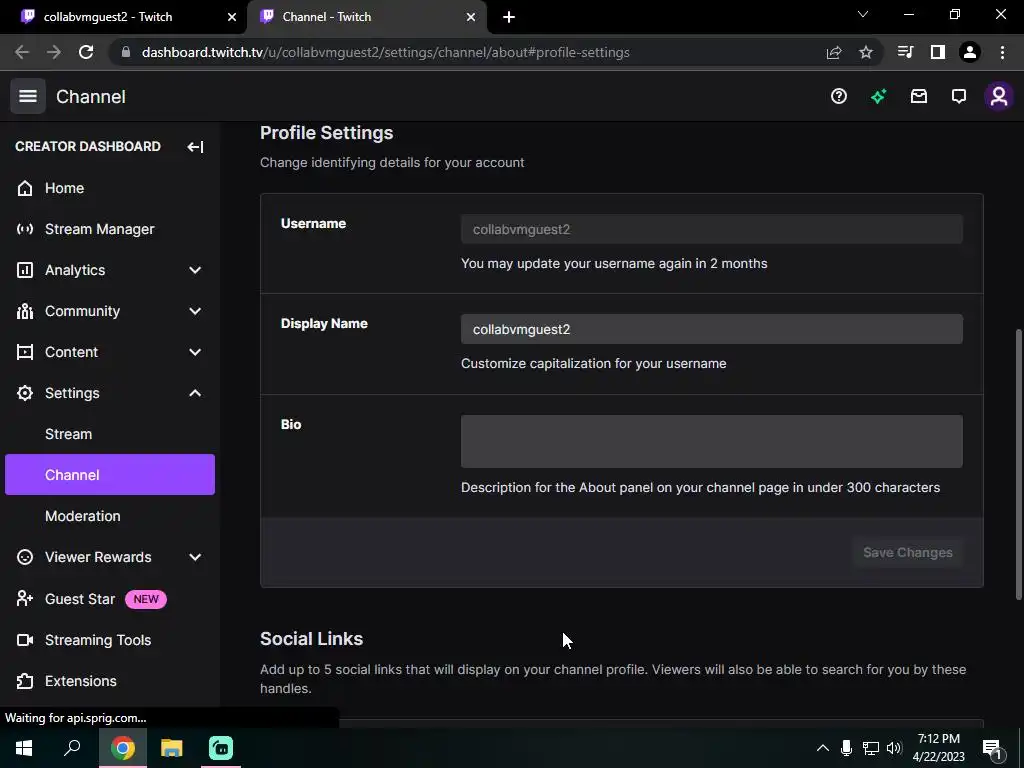Expand the Content section chevron
Screen dimensions: 1024x768
(195, 353)
